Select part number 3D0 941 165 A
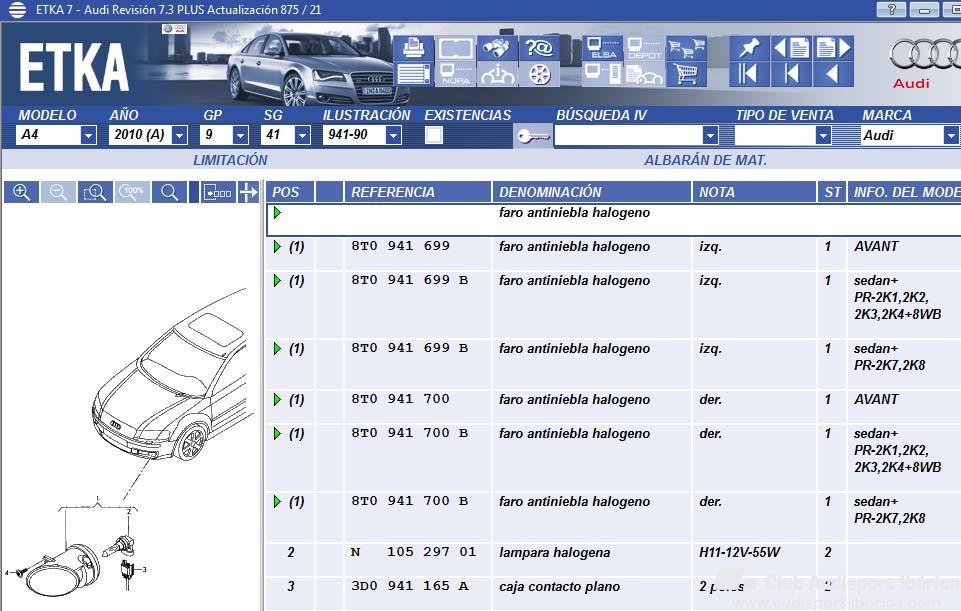961x611 pixels. (x=409, y=586)
